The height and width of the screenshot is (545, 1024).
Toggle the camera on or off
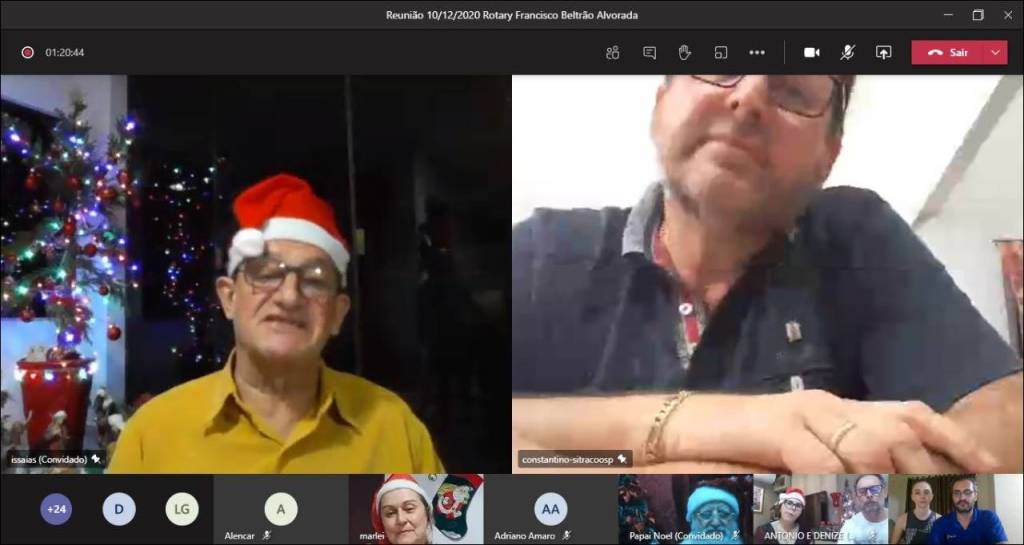(811, 53)
